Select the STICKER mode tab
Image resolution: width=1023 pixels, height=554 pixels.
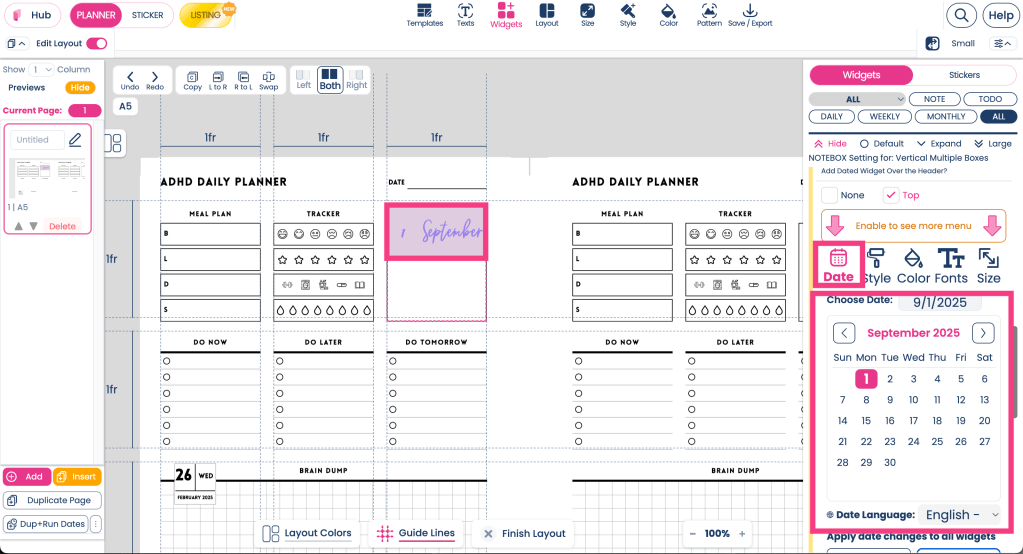point(148,15)
